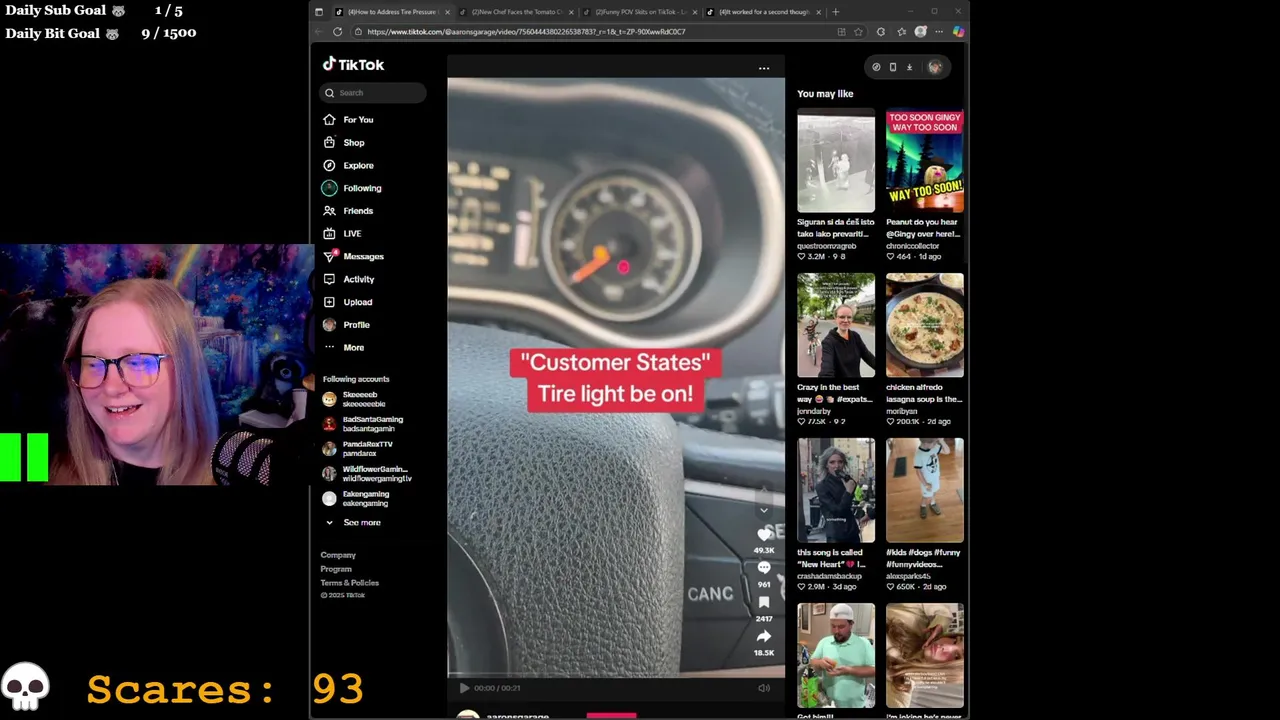The height and width of the screenshot is (720, 1280).
Task: Open Profile from the sidebar
Action: click(346, 325)
